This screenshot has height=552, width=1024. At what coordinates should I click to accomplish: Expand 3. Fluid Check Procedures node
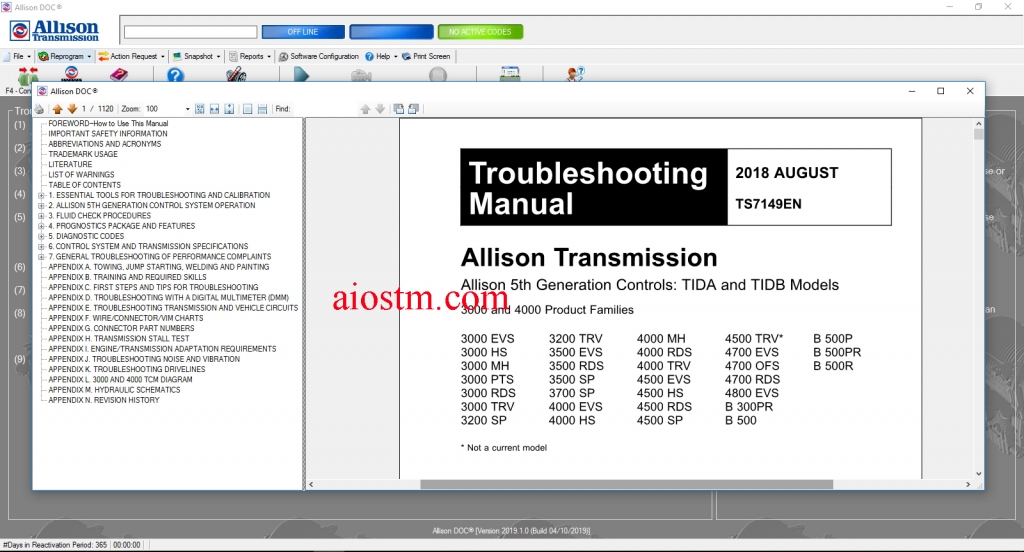[41, 216]
